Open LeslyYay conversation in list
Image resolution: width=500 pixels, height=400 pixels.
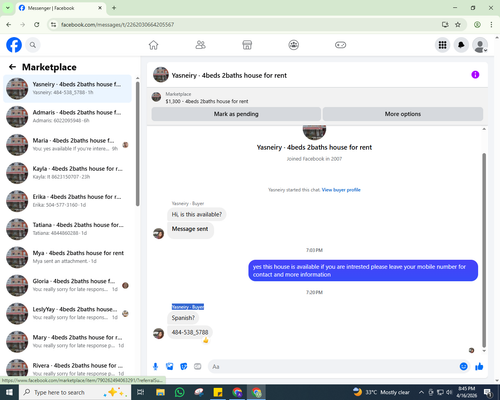point(67,313)
